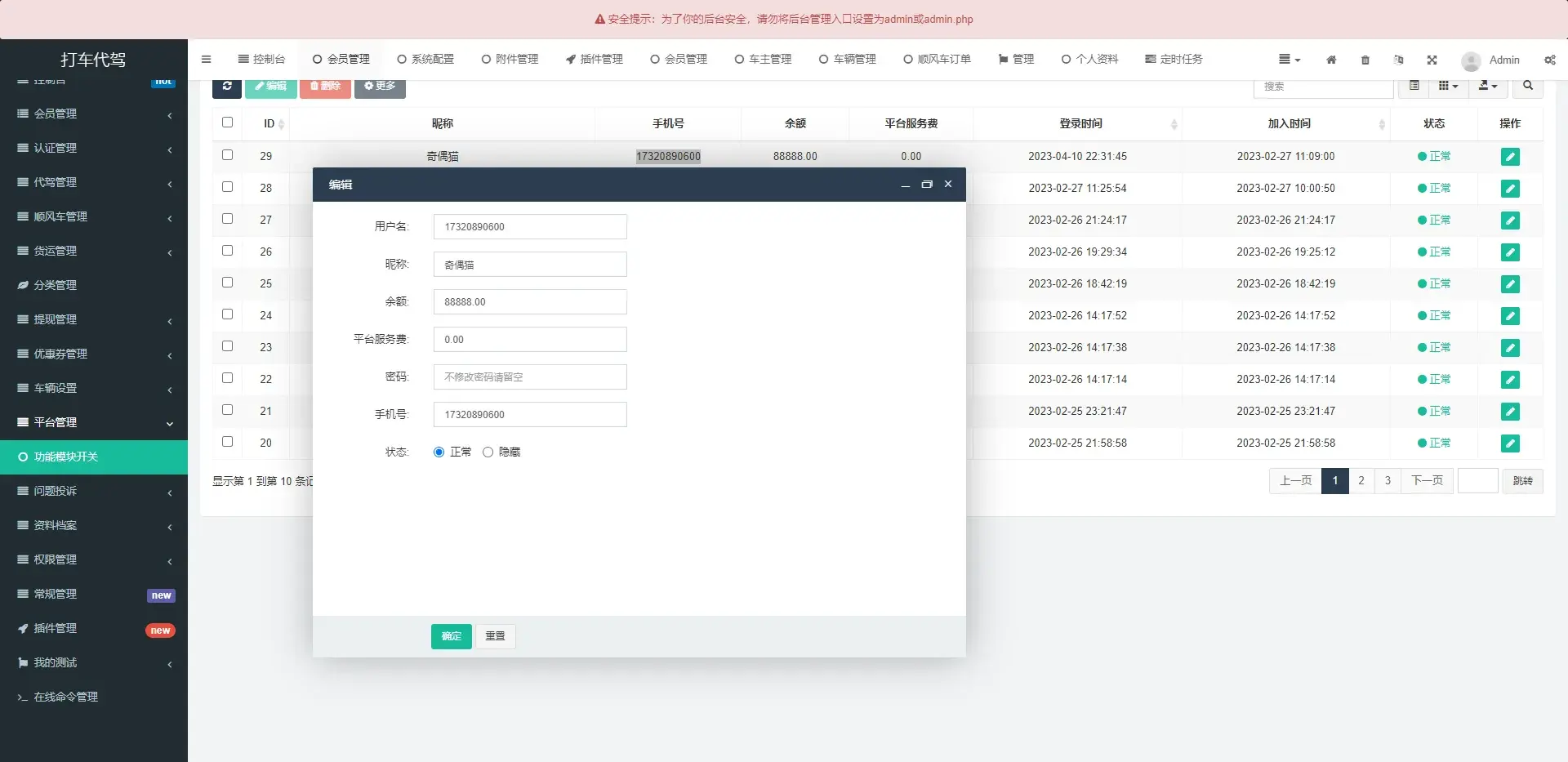The image size is (1568, 762).
Task: Expand the 会员管理 sidebar menu
Action: coord(94,114)
